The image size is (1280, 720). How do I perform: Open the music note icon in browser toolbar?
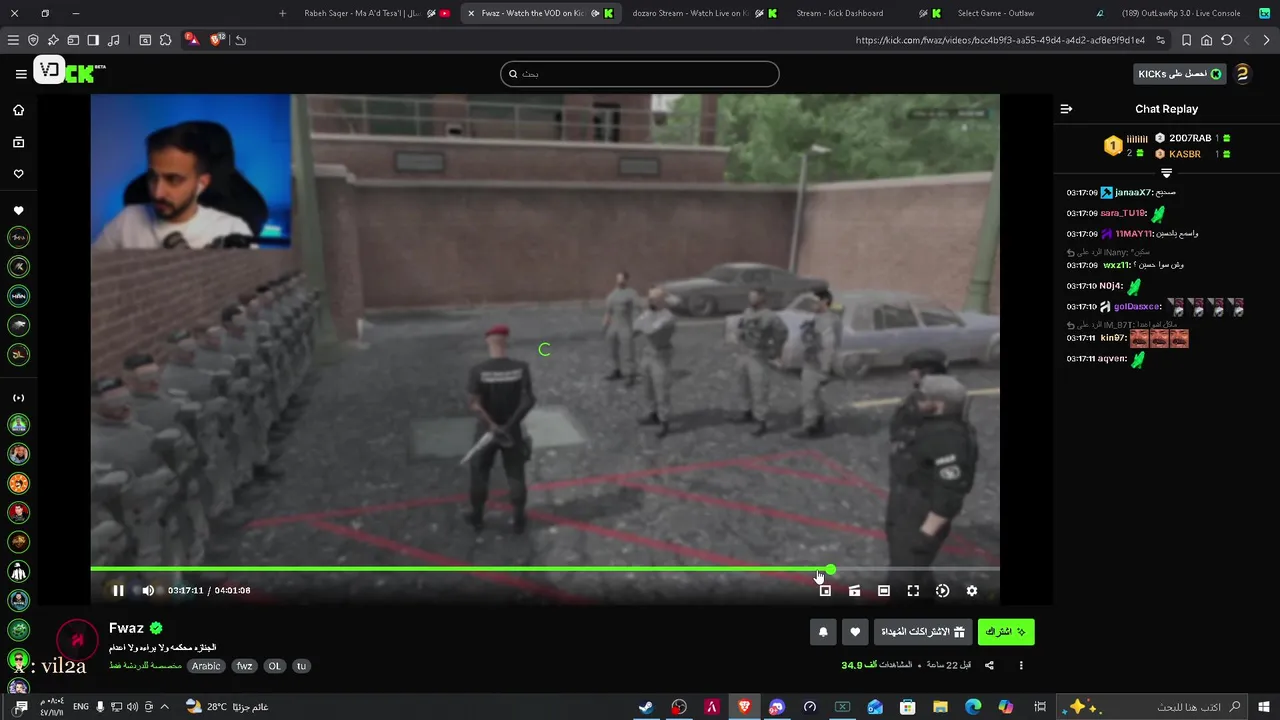[113, 40]
